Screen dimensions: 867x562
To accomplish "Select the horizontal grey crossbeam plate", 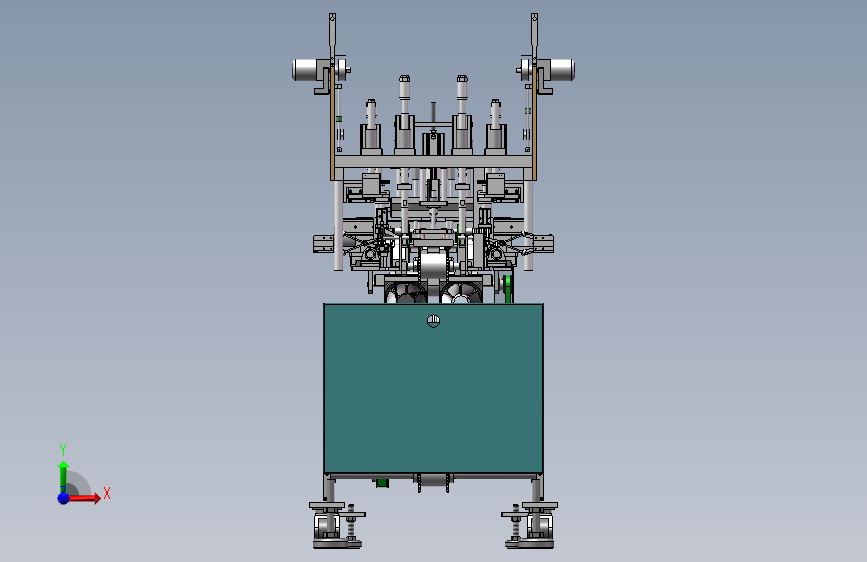I will 434,162.
